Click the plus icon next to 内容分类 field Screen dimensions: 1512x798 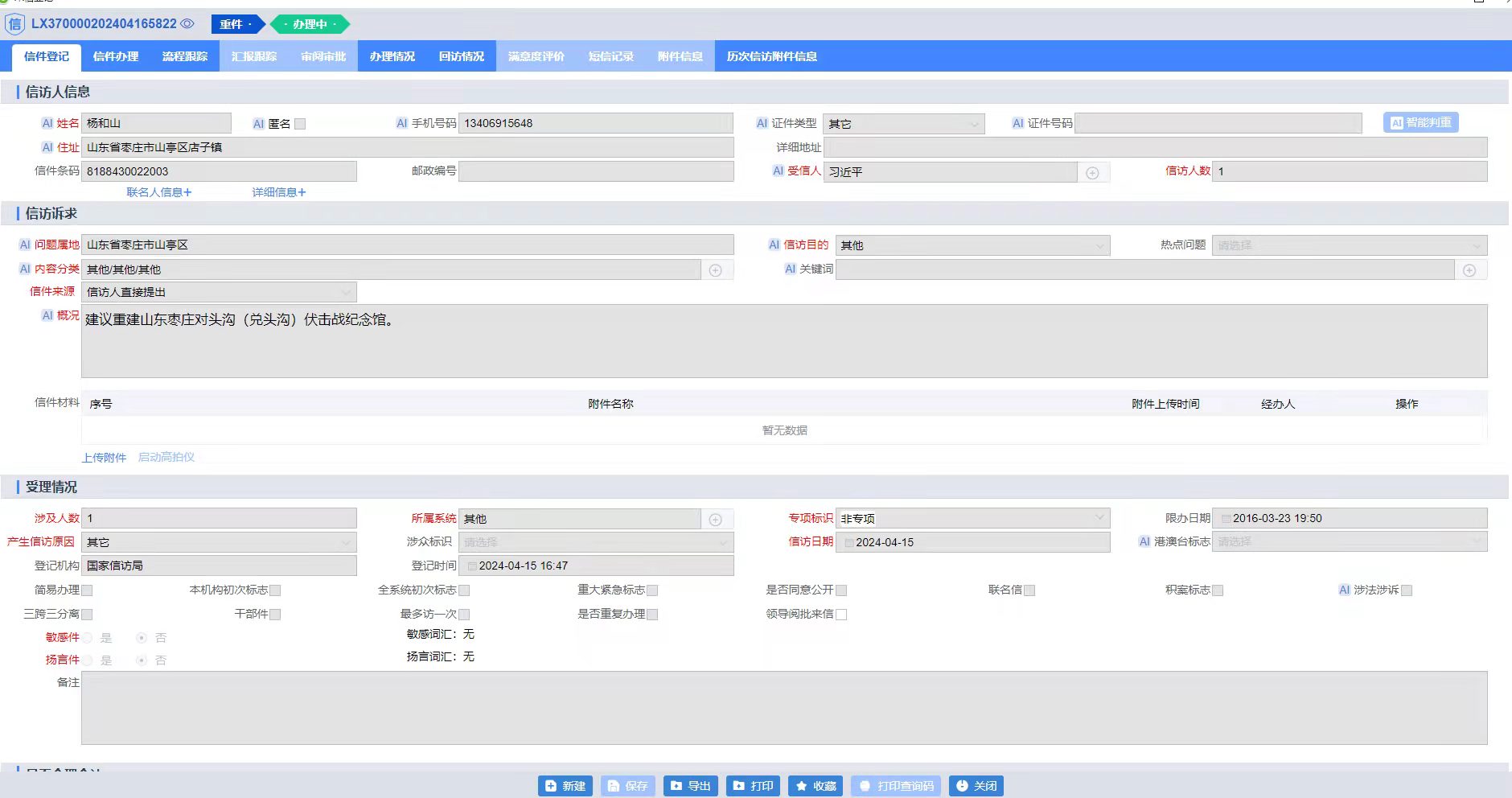716,270
